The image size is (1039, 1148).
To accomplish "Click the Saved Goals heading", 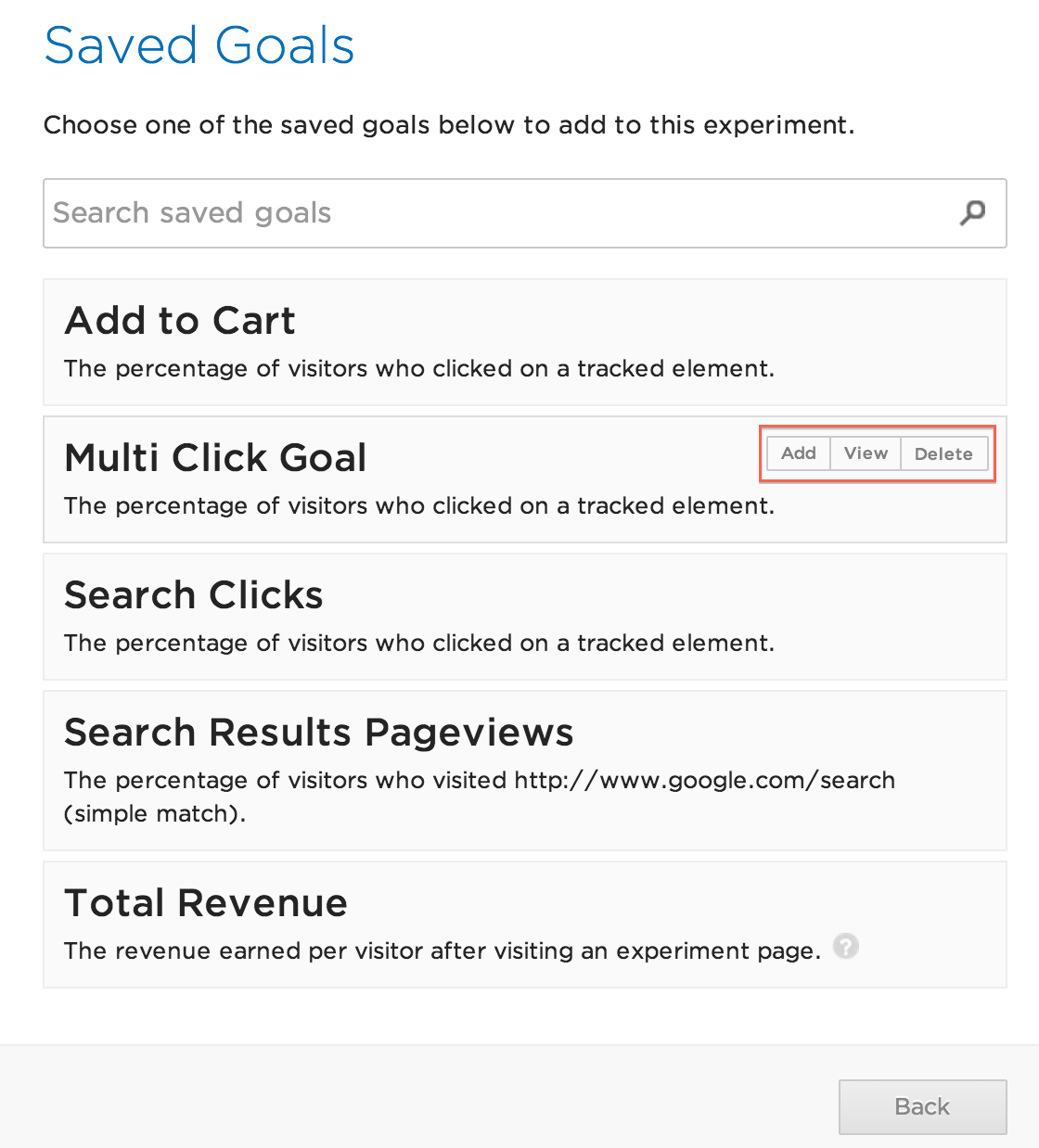I will [199, 45].
